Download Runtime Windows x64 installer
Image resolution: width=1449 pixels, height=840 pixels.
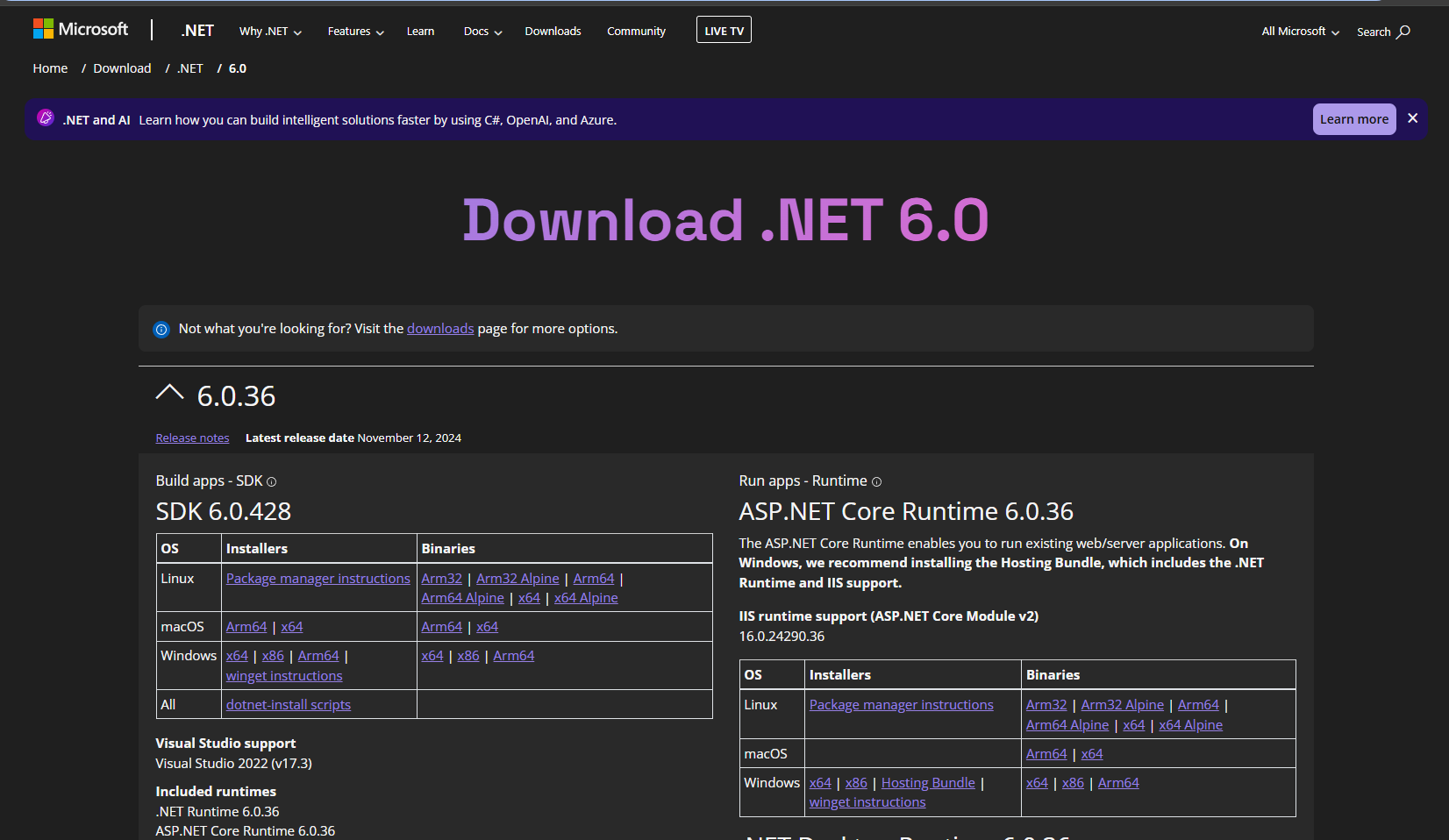pyautogui.click(x=820, y=783)
